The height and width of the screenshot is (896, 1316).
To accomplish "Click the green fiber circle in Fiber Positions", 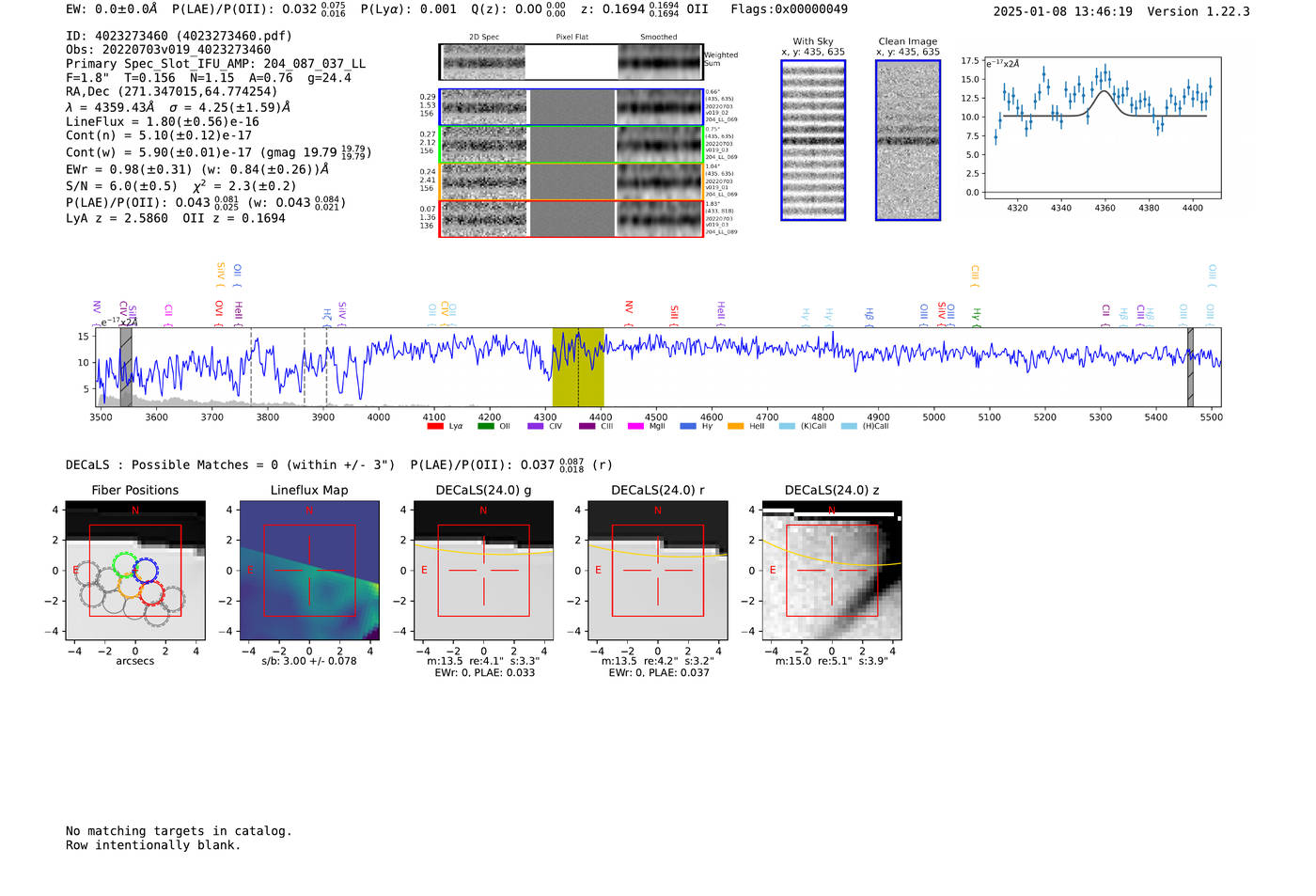I will 125,564.
